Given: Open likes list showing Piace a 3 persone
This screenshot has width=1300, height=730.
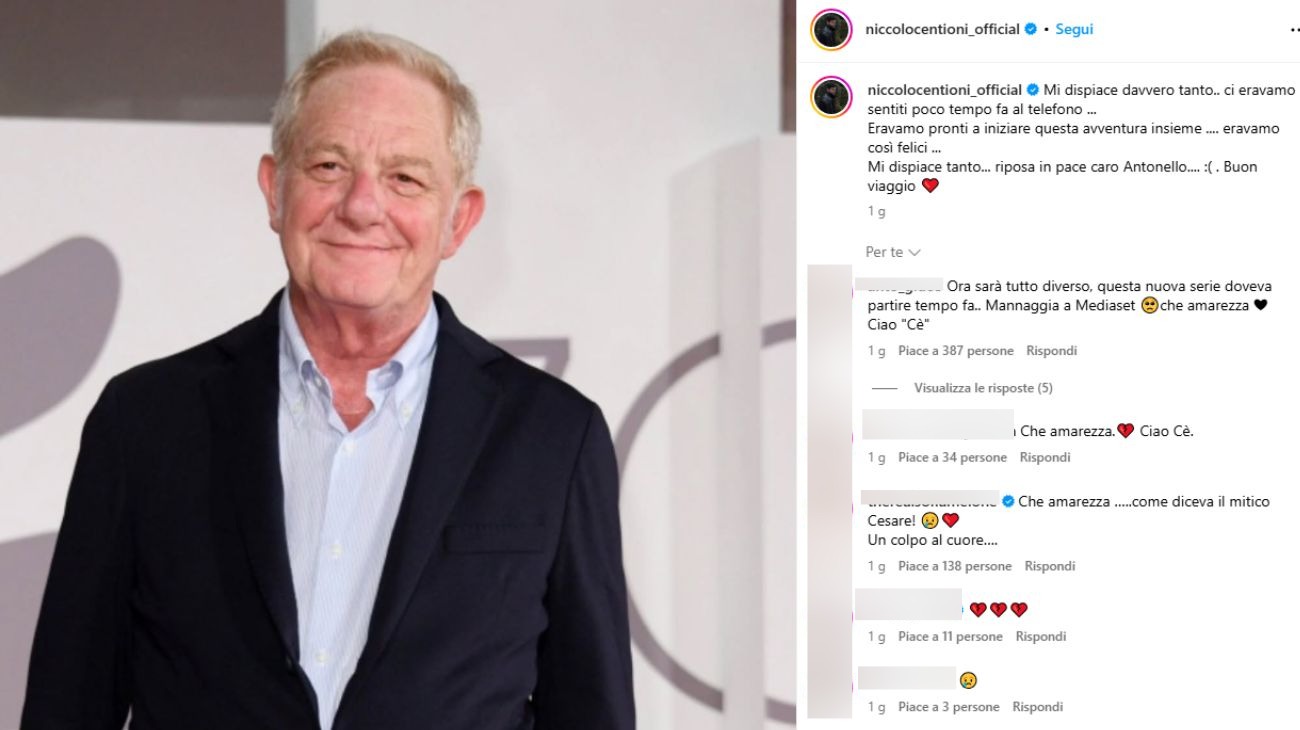Looking at the screenshot, I should click(949, 707).
